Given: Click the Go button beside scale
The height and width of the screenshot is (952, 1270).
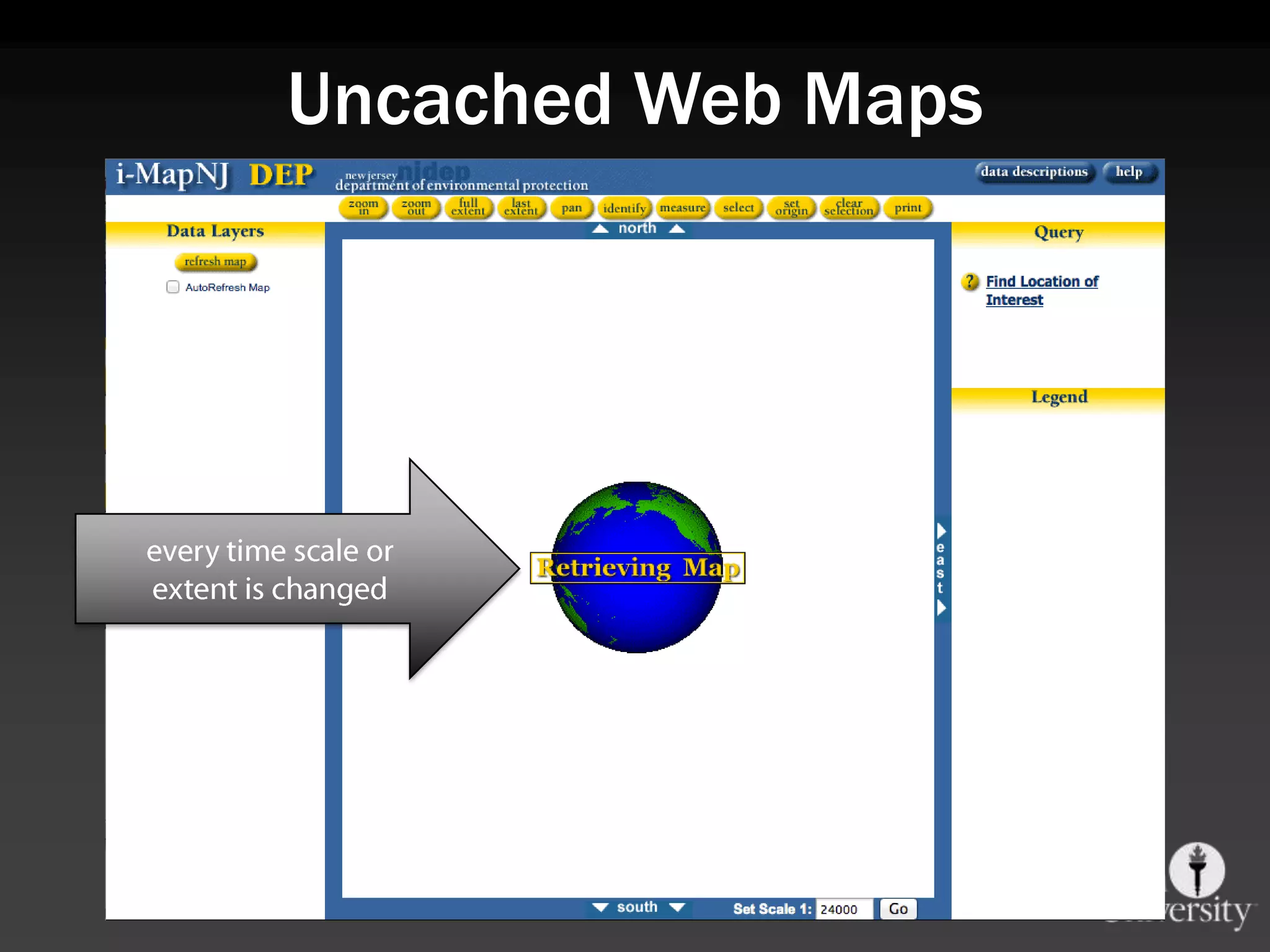Looking at the screenshot, I should [898, 909].
